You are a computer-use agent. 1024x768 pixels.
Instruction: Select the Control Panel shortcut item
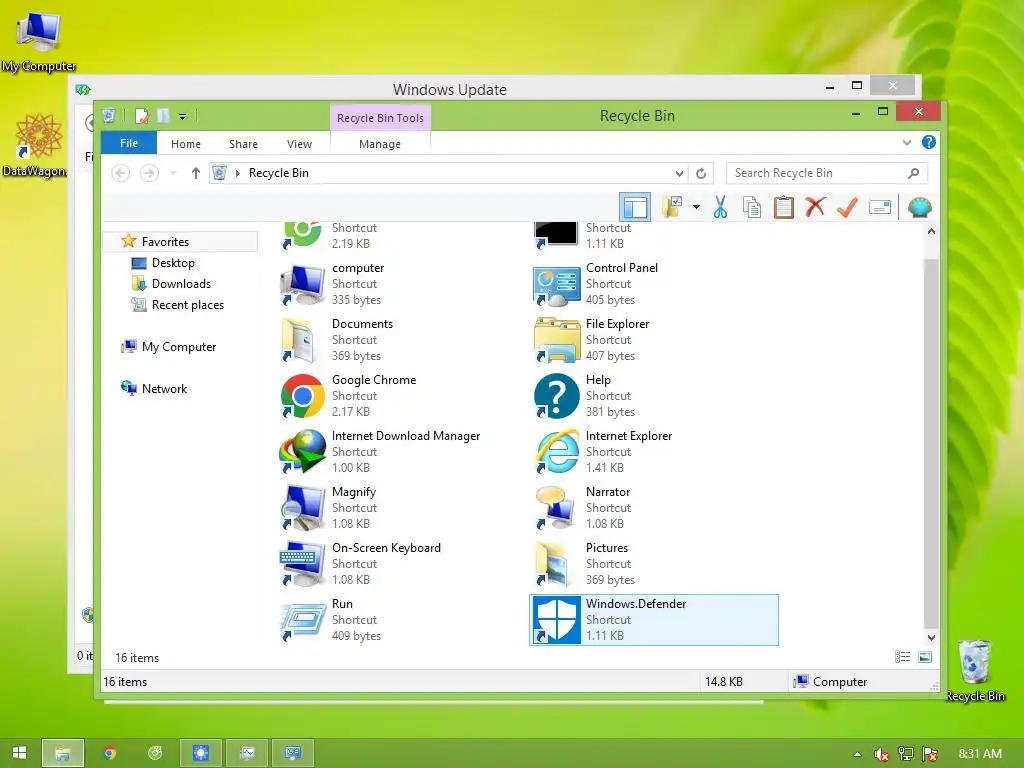(x=653, y=284)
